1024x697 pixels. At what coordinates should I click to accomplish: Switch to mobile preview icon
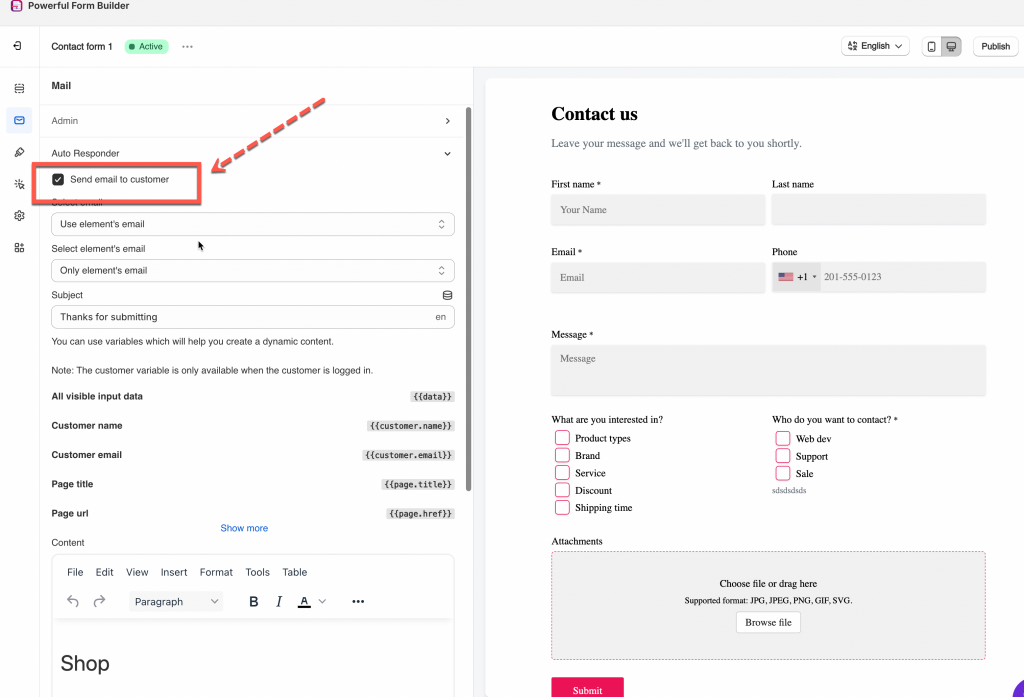click(x=932, y=46)
